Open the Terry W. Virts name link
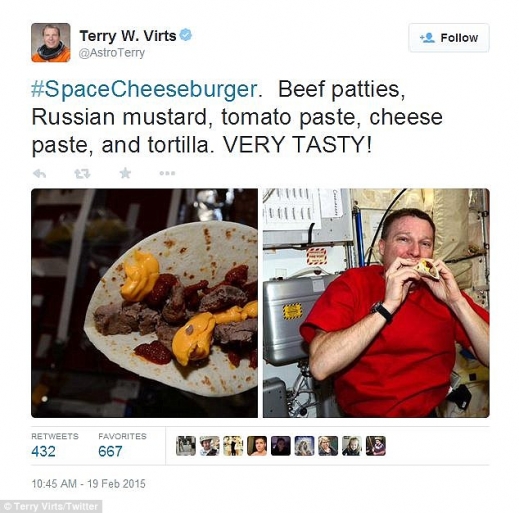The width and height of the screenshot is (519, 513). 128,36
